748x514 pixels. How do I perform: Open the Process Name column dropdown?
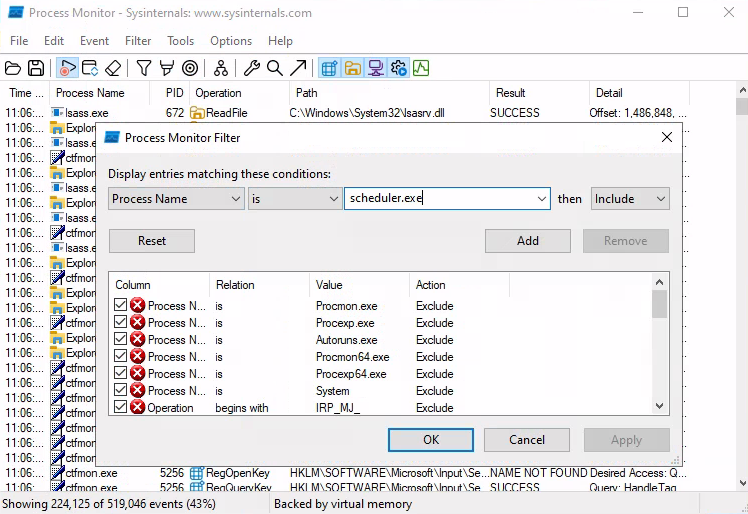tap(176, 199)
